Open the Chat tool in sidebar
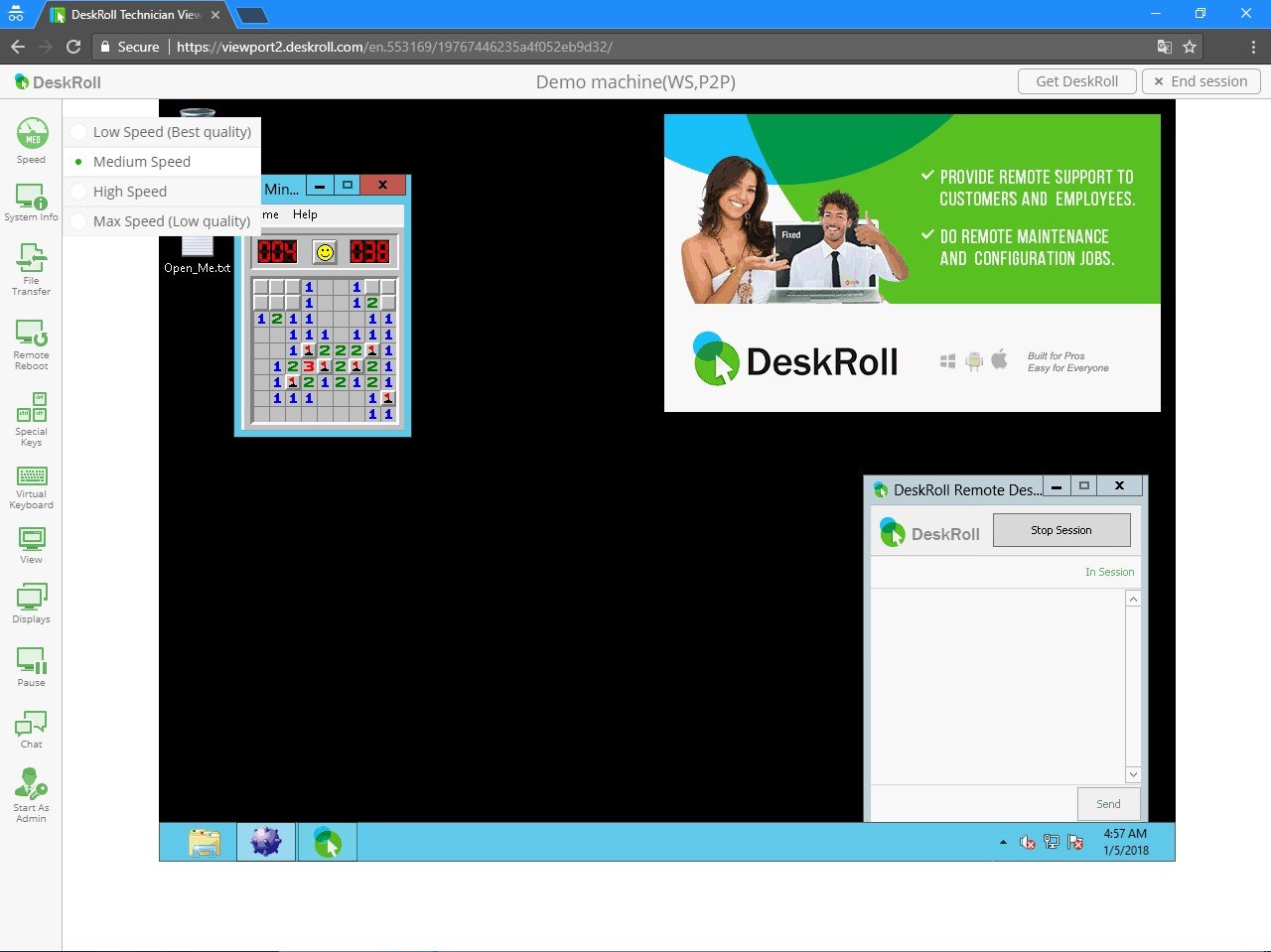This screenshot has width=1271, height=952. (31, 730)
